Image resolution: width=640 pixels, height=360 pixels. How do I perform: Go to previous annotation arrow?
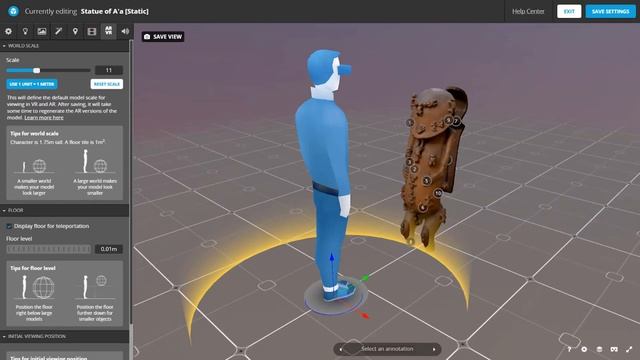(341, 349)
